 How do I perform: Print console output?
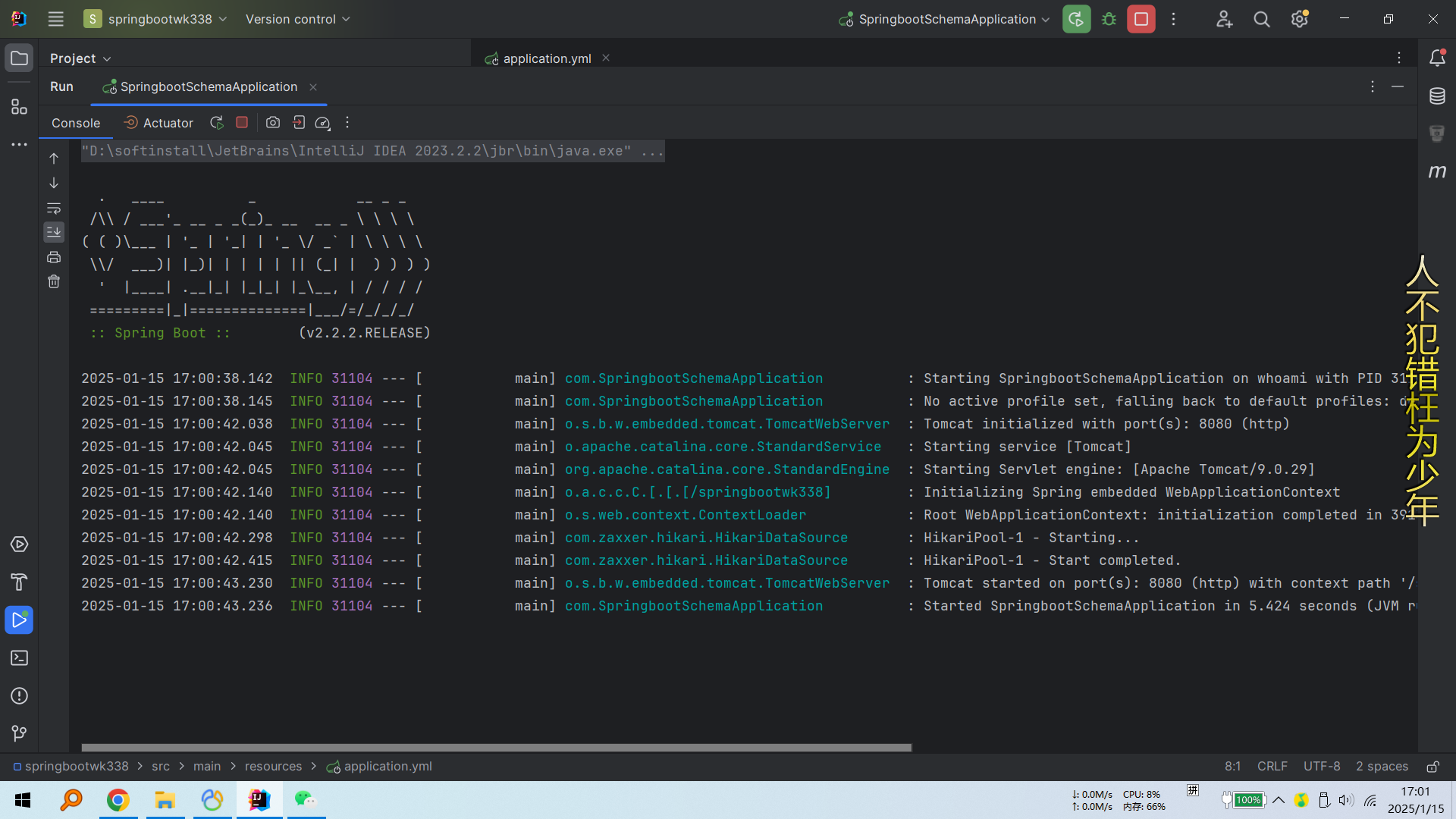pyautogui.click(x=54, y=257)
